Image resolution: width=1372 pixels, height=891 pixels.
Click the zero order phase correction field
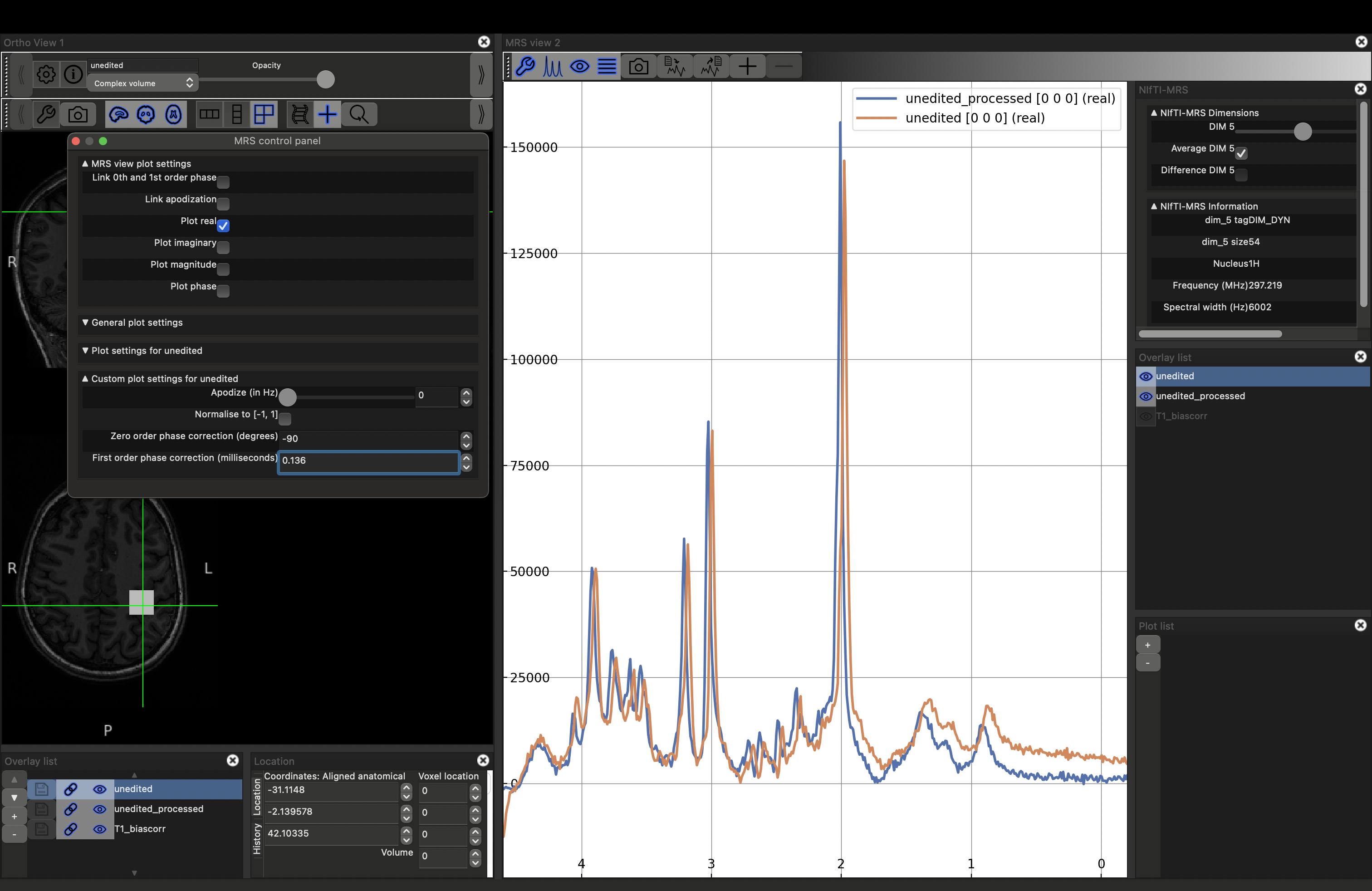click(369, 439)
